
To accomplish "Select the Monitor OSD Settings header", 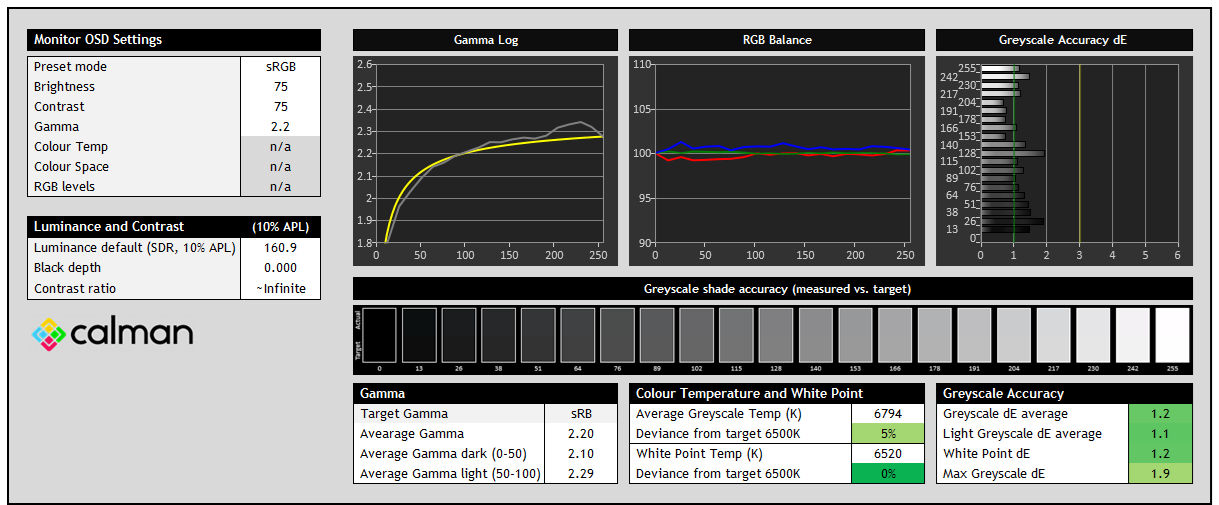I will pos(174,40).
